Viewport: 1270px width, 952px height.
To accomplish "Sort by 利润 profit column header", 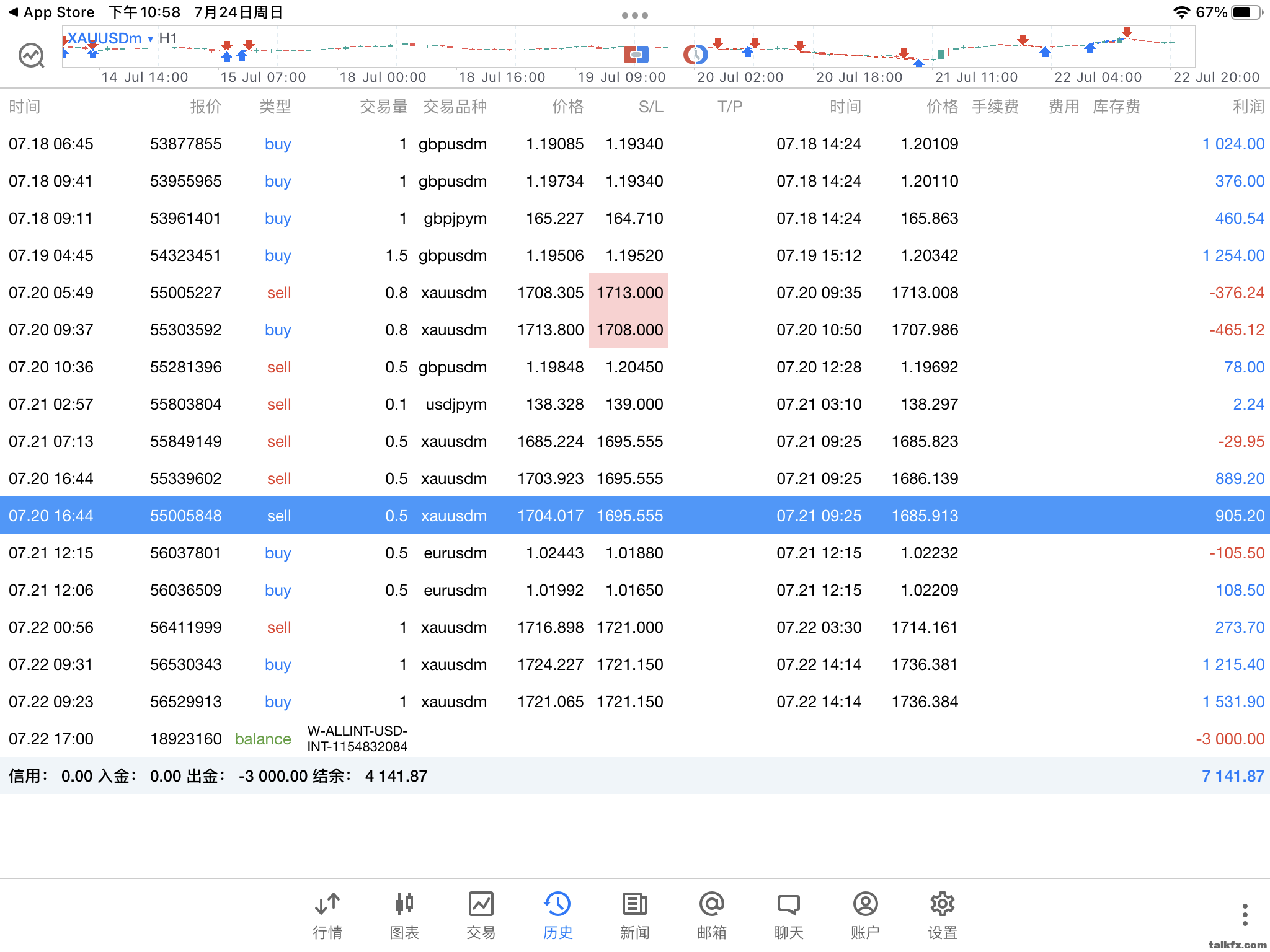I will (x=1248, y=107).
